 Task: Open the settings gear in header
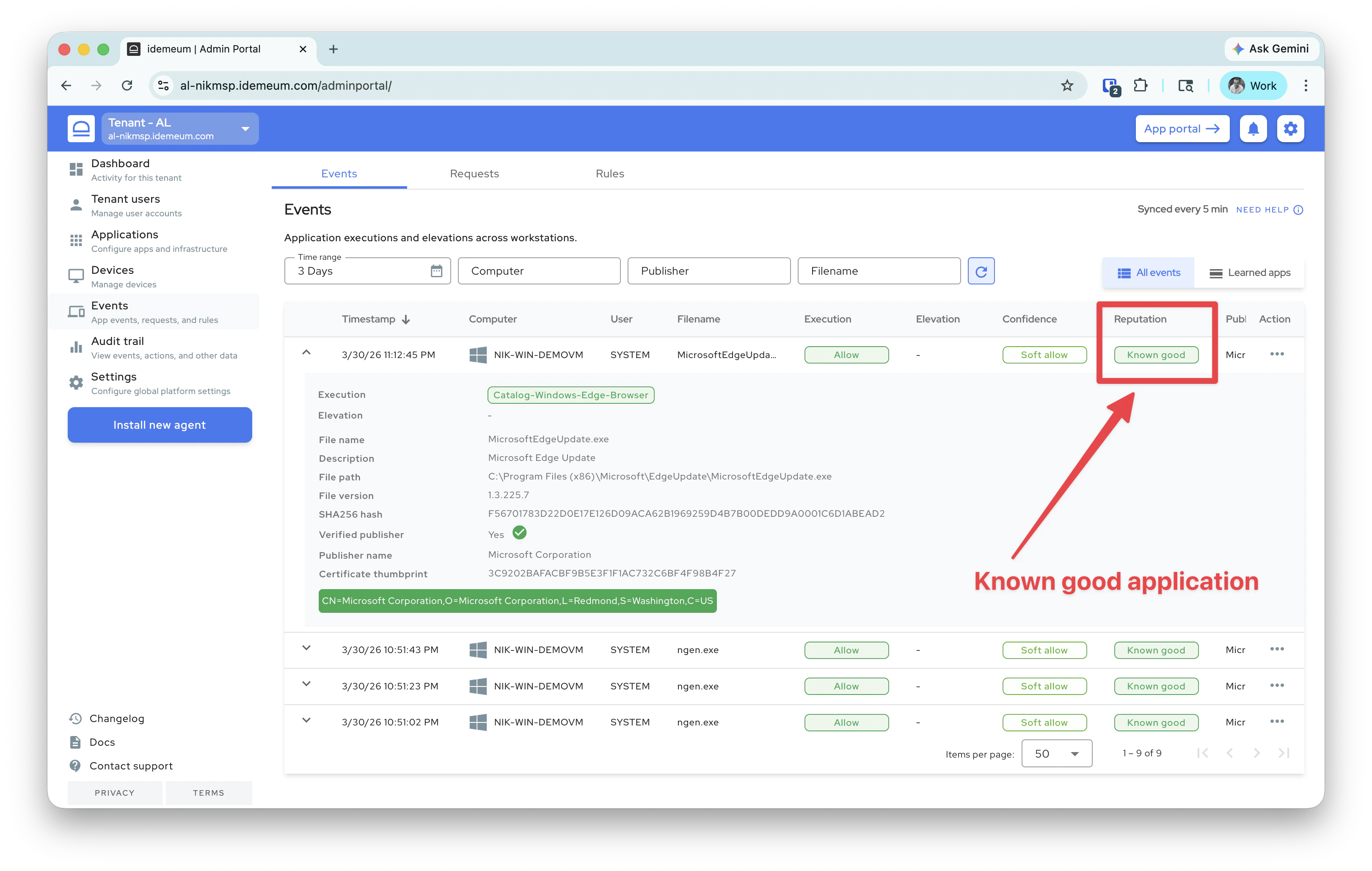click(x=1290, y=129)
